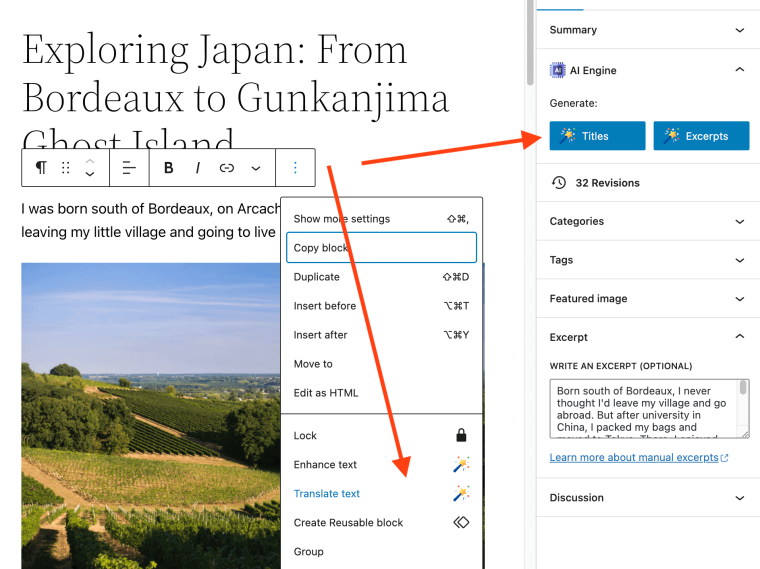Click the post title heading
760x569 pixels.
pyautogui.click(x=236, y=92)
